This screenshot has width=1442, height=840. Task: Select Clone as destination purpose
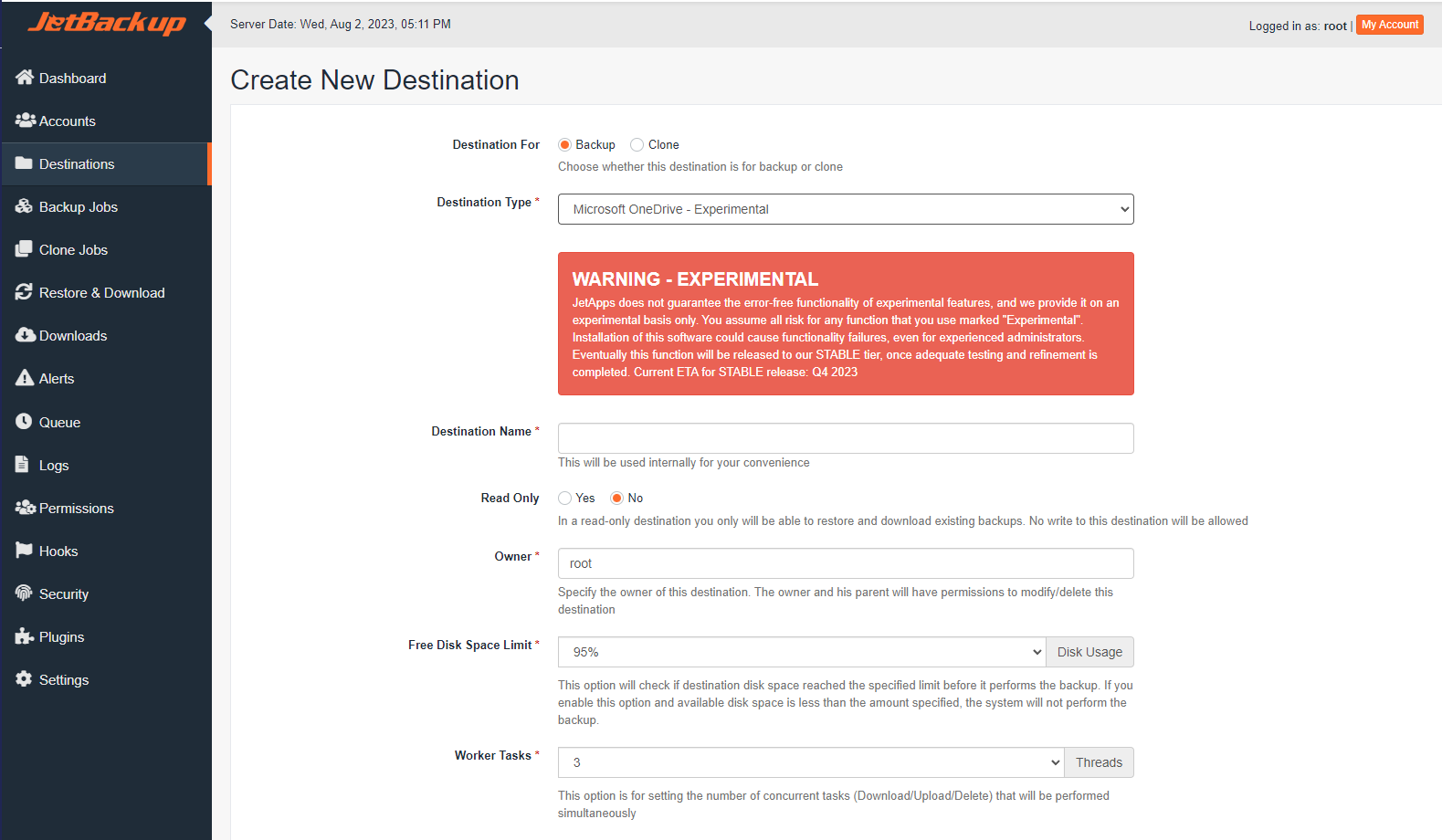[637, 144]
